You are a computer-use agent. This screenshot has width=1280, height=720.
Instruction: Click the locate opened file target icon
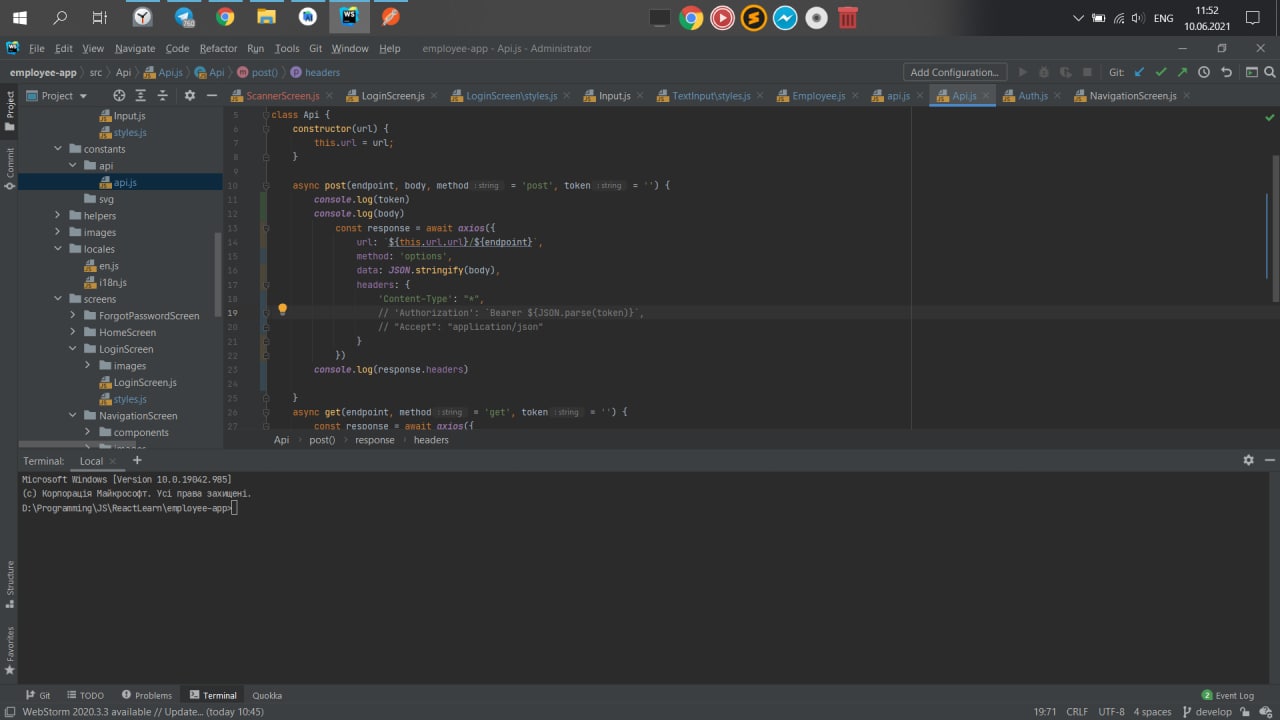(119, 95)
